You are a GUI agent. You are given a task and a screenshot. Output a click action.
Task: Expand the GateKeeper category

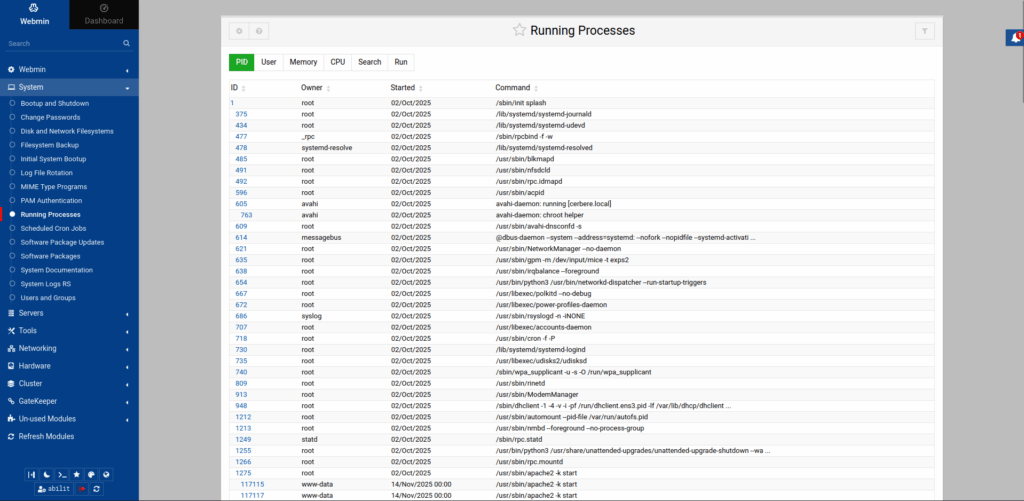[x=69, y=401]
